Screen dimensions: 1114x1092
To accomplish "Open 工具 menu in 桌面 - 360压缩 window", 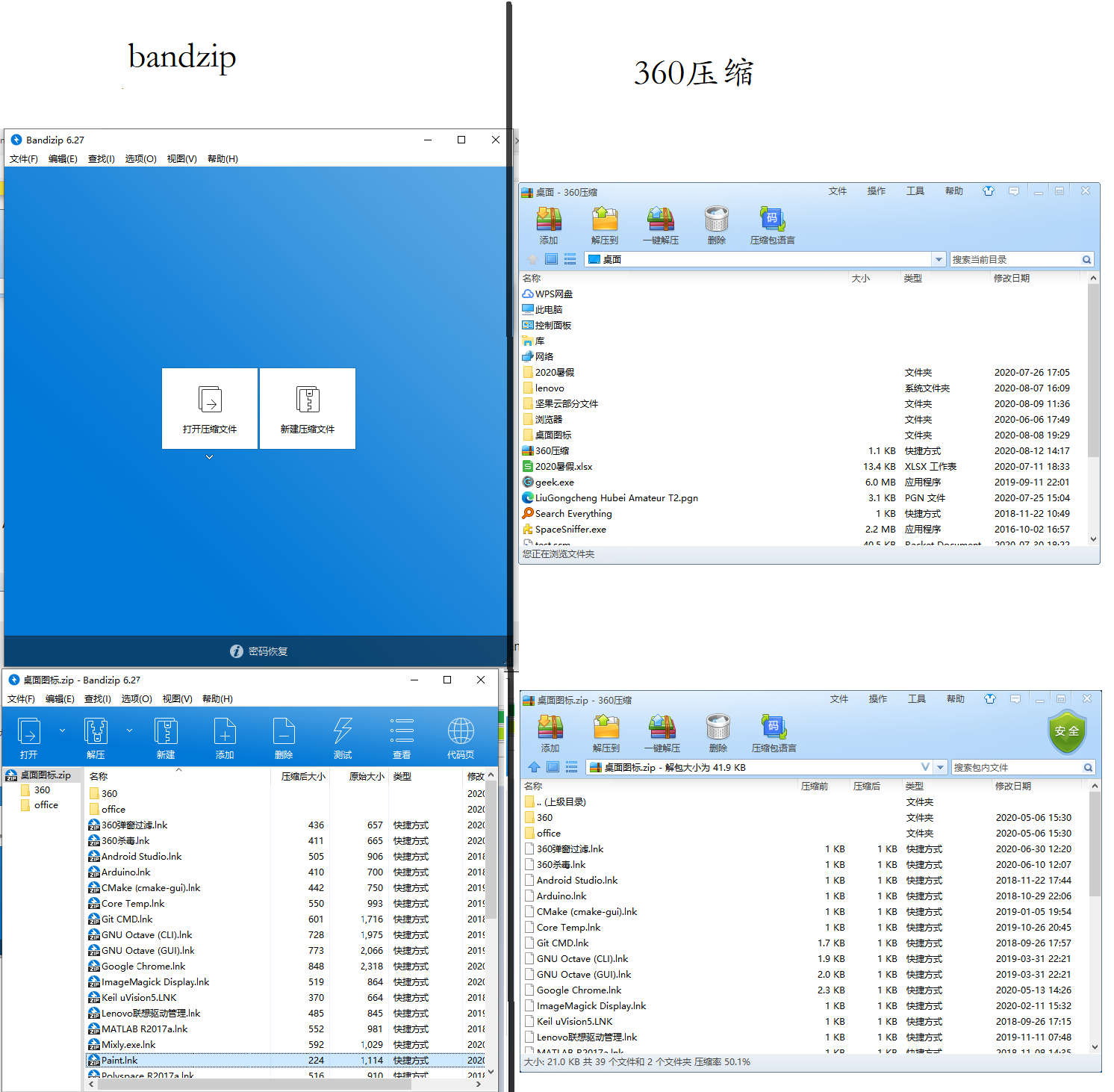I will pos(915,191).
